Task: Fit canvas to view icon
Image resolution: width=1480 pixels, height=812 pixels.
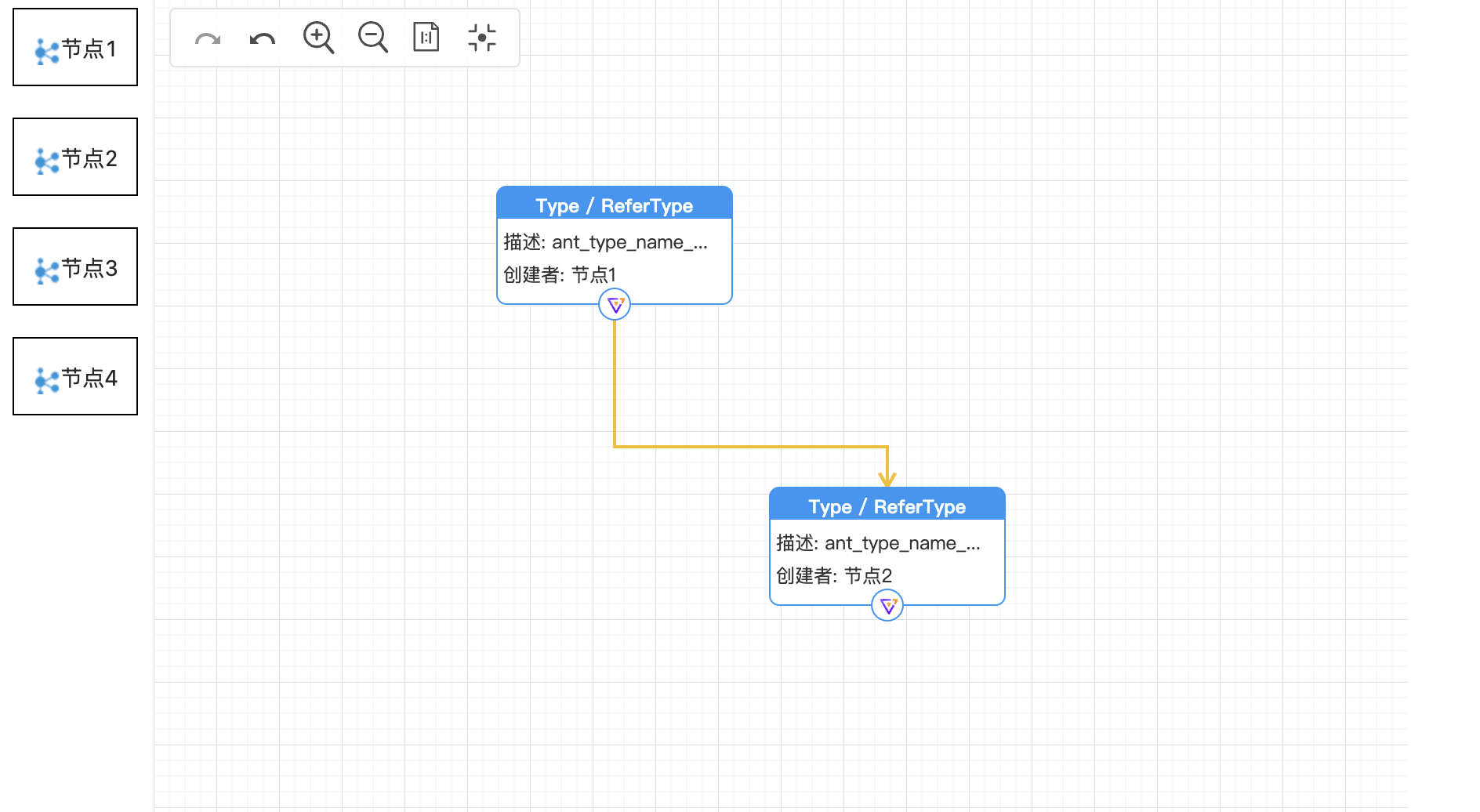Action: coord(482,38)
